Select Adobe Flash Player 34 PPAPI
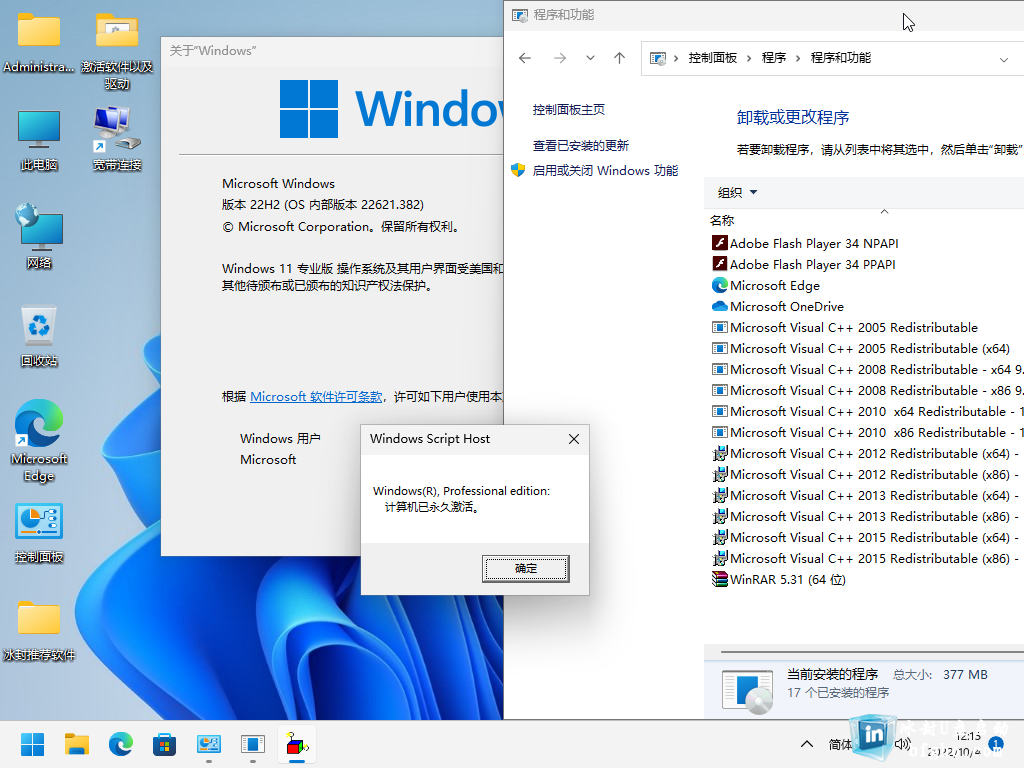The width and height of the screenshot is (1024, 768). click(x=804, y=264)
